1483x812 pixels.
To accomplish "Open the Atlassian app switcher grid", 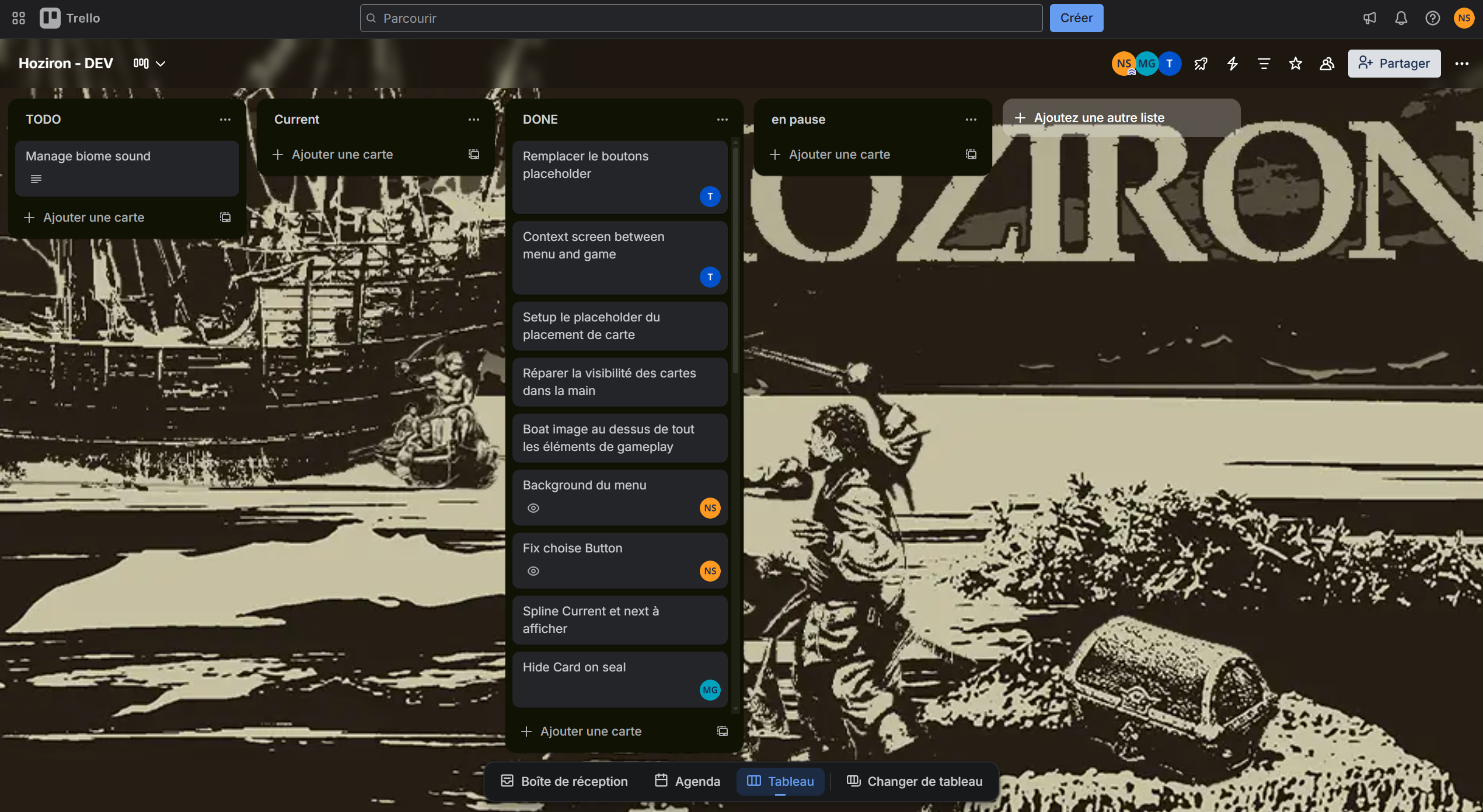I will pyautogui.click(x=18, y=17).
